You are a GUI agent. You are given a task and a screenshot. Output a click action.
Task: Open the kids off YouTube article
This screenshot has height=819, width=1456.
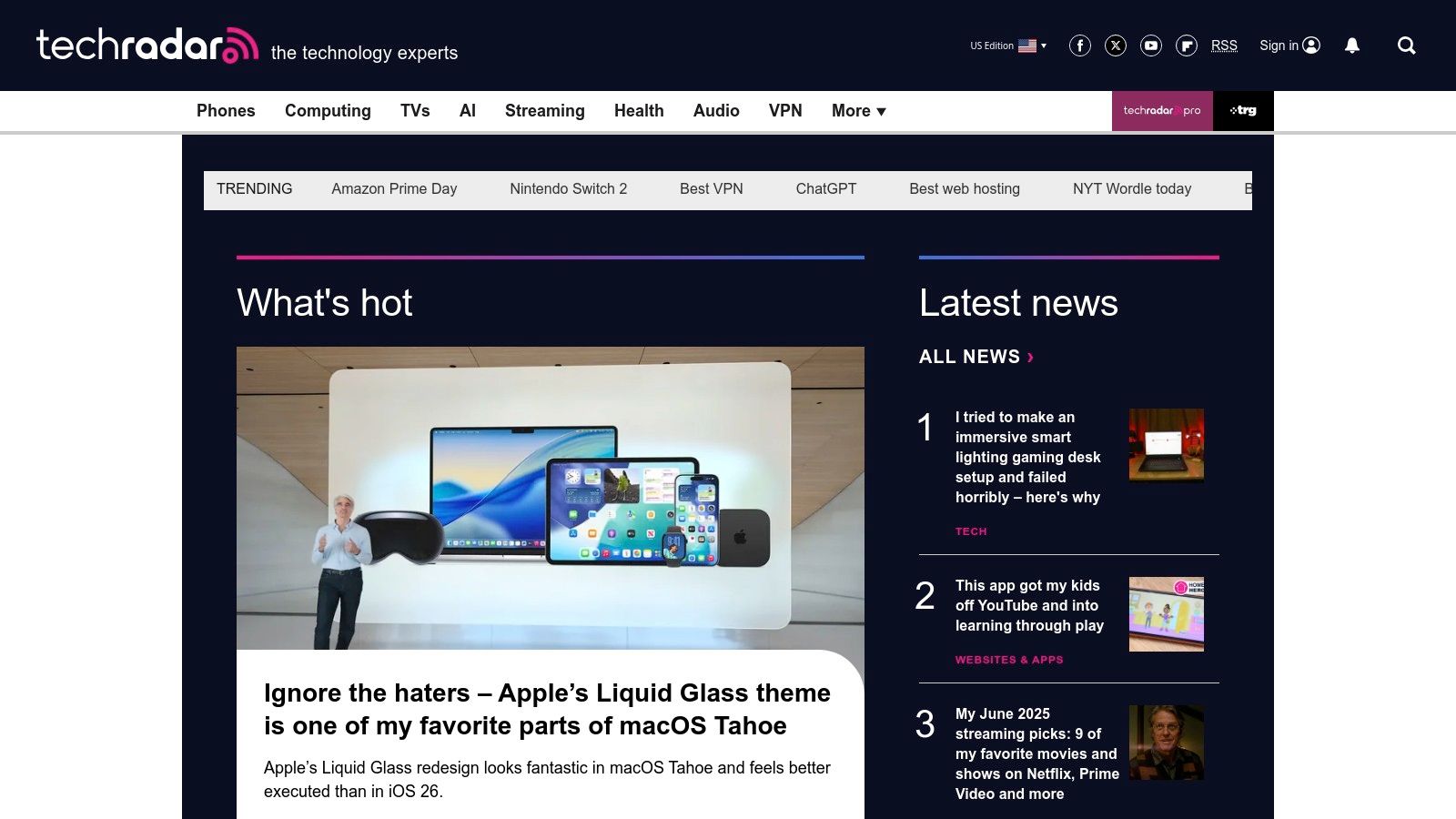pyautogui.click(x=1029, y=605)
